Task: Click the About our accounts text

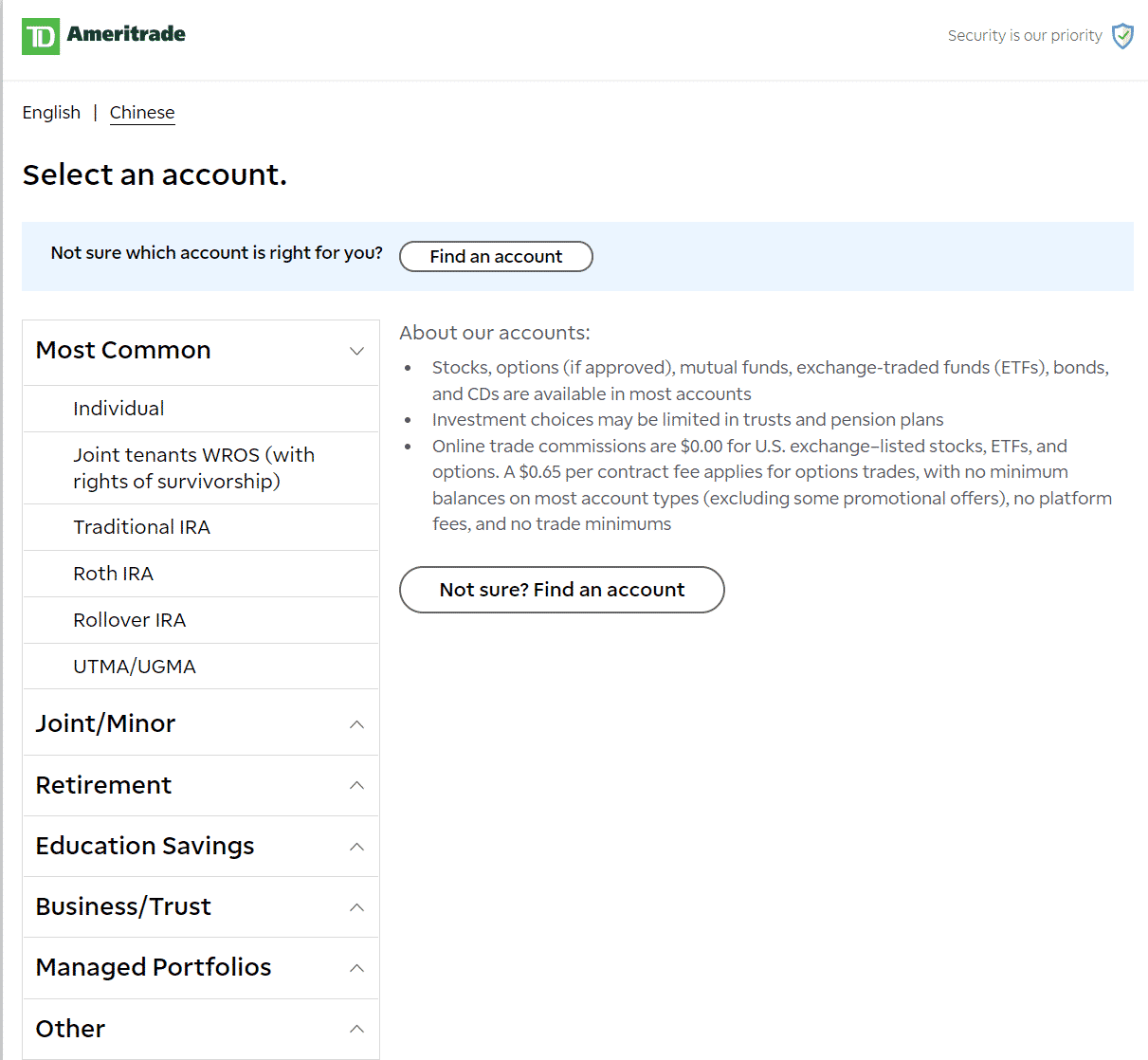Action: 495,333
